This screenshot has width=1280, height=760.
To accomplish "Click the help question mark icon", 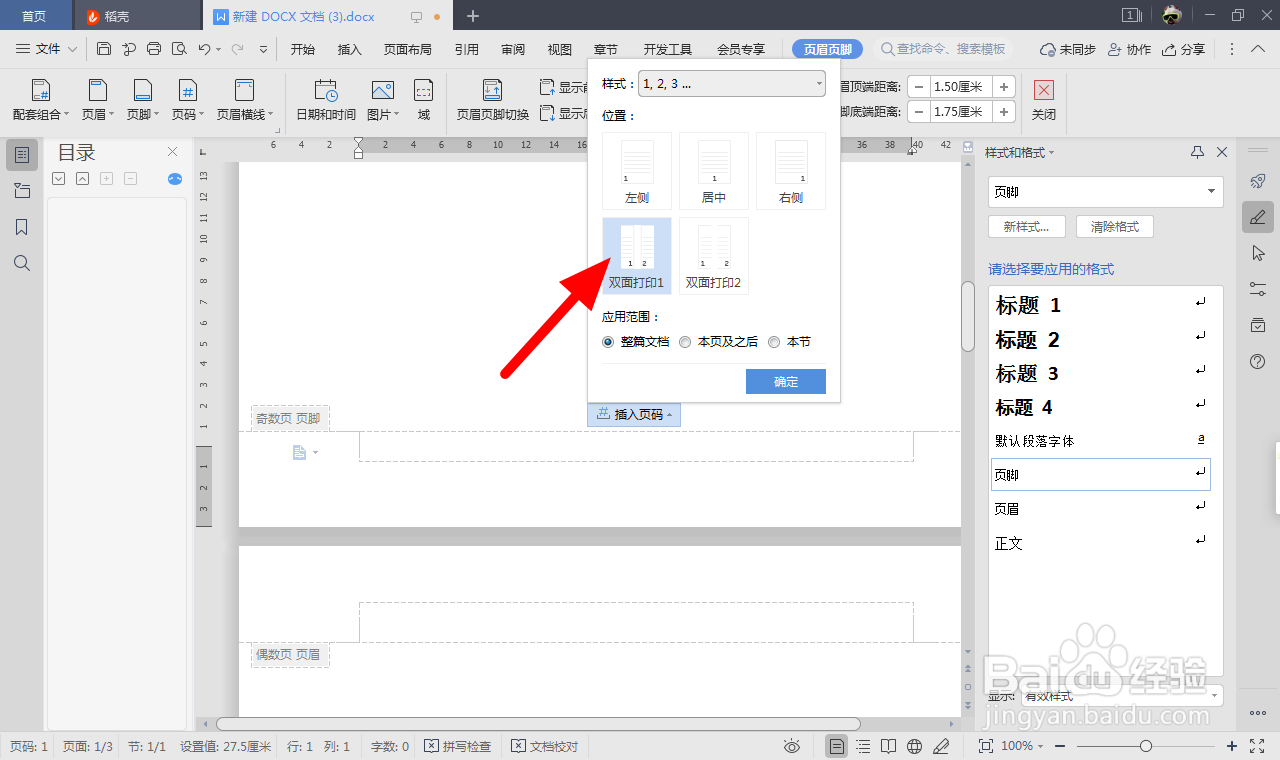I will [1258, 361].
